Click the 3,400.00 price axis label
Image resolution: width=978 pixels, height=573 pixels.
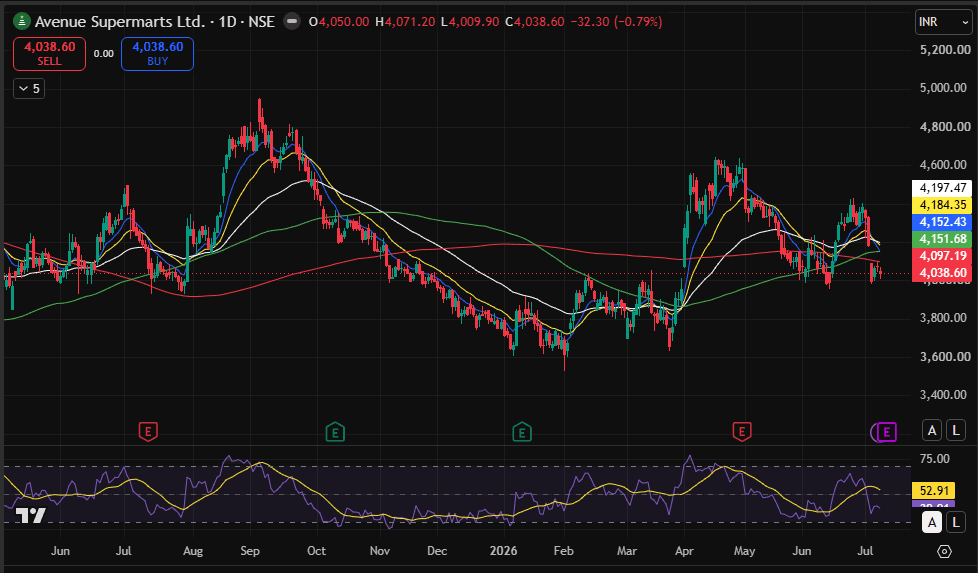945,395
